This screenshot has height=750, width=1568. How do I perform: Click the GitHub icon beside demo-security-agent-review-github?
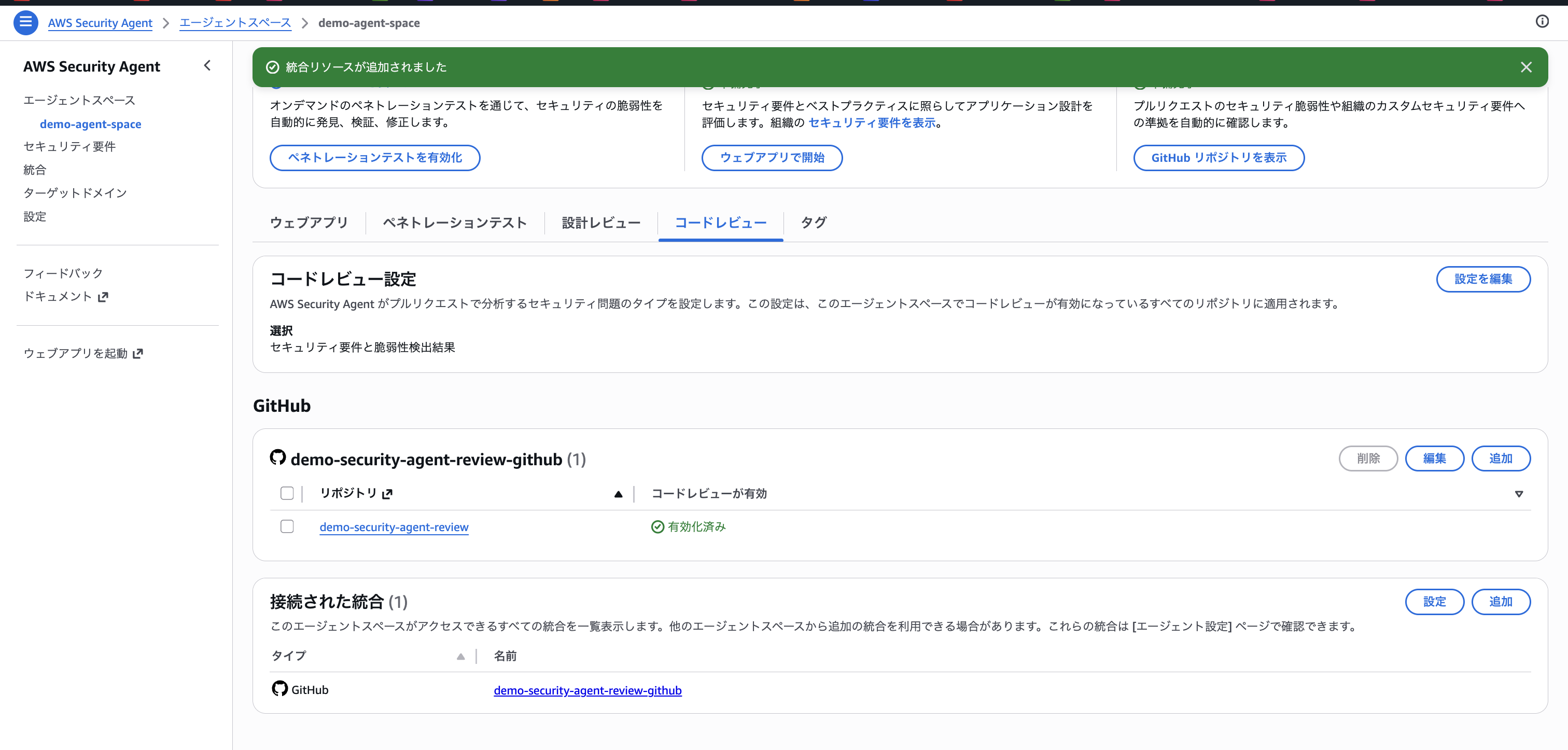coord(277,458)
